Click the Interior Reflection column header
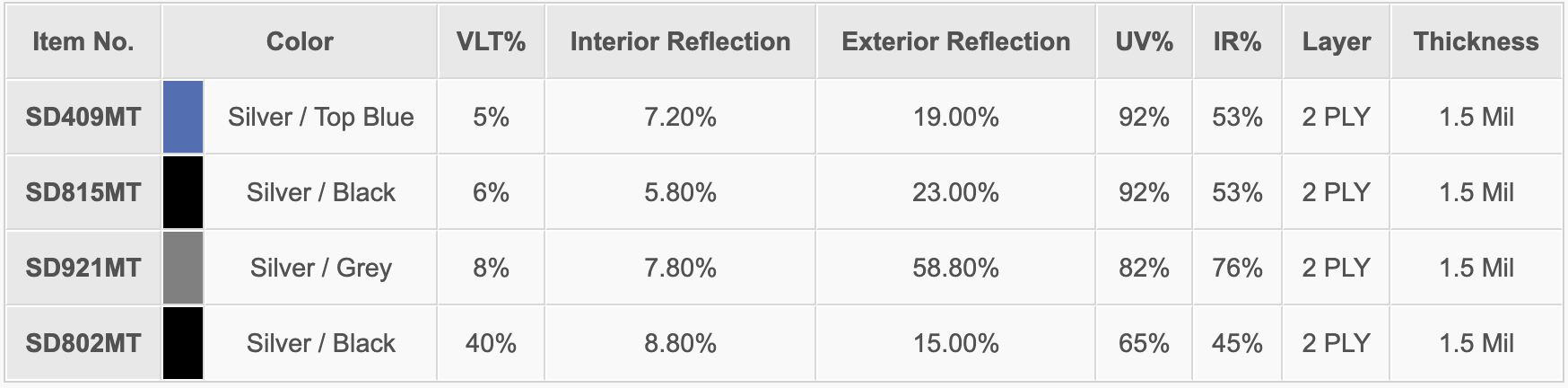The height and width of the screenshot is (388, 1568). [680, 41]
